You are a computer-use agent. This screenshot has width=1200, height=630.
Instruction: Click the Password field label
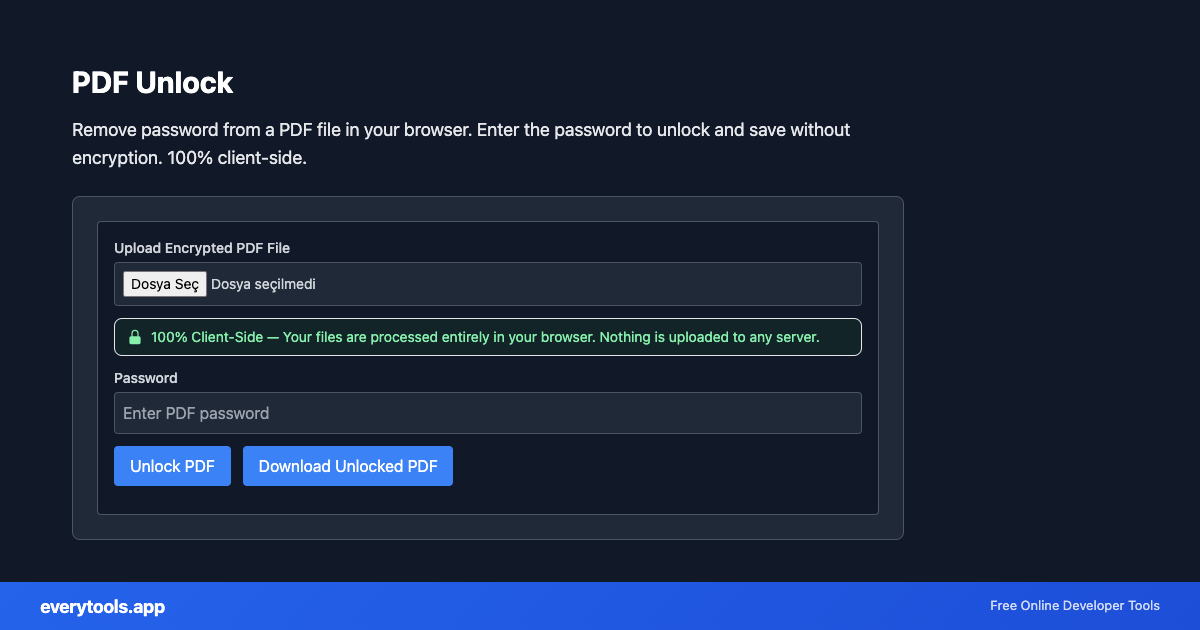pos(145,378)
